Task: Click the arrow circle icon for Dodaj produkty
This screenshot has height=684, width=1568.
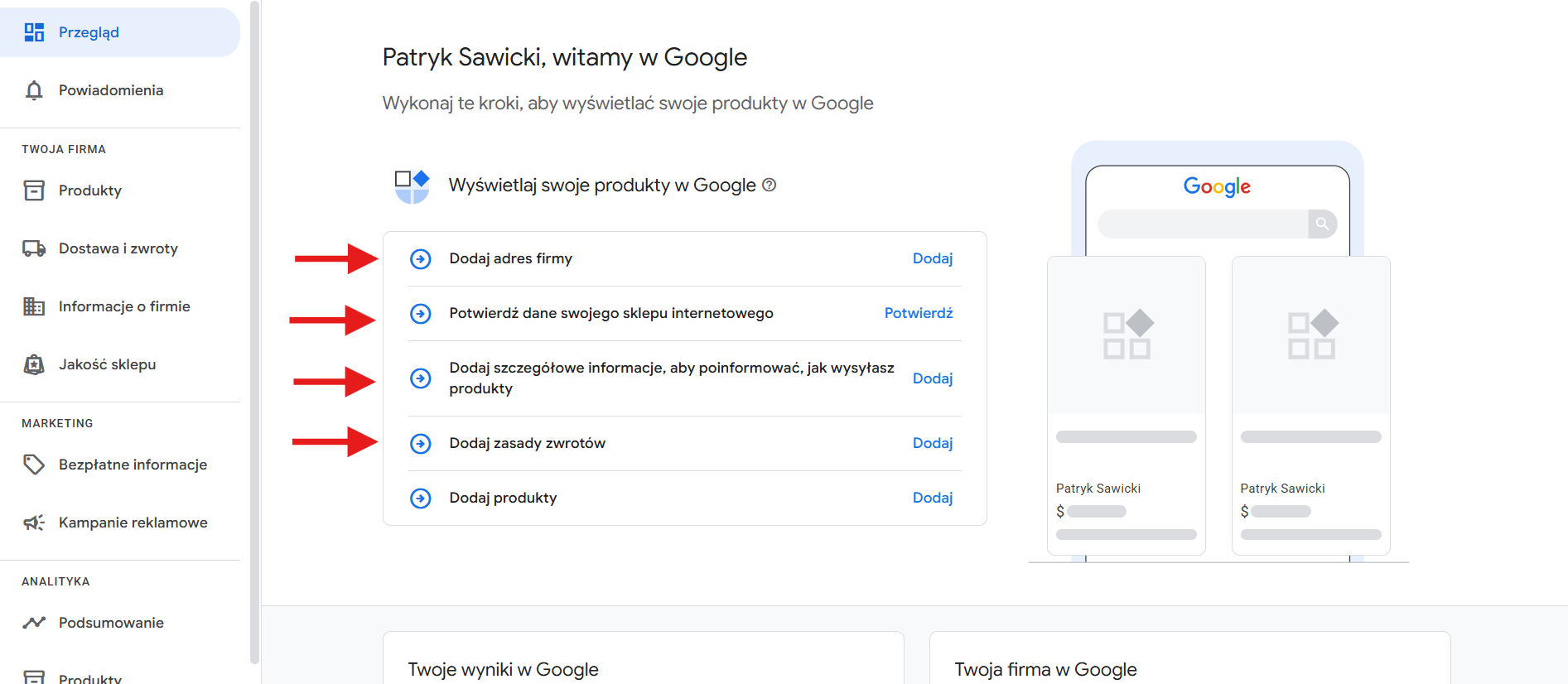Action: click(x=421, y=499)
